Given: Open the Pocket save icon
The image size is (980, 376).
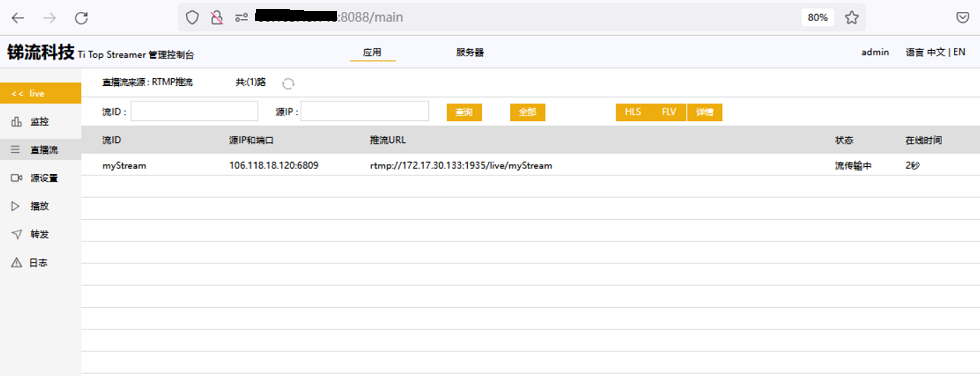Looking at the screenshot, I should (x=963, y=17).
